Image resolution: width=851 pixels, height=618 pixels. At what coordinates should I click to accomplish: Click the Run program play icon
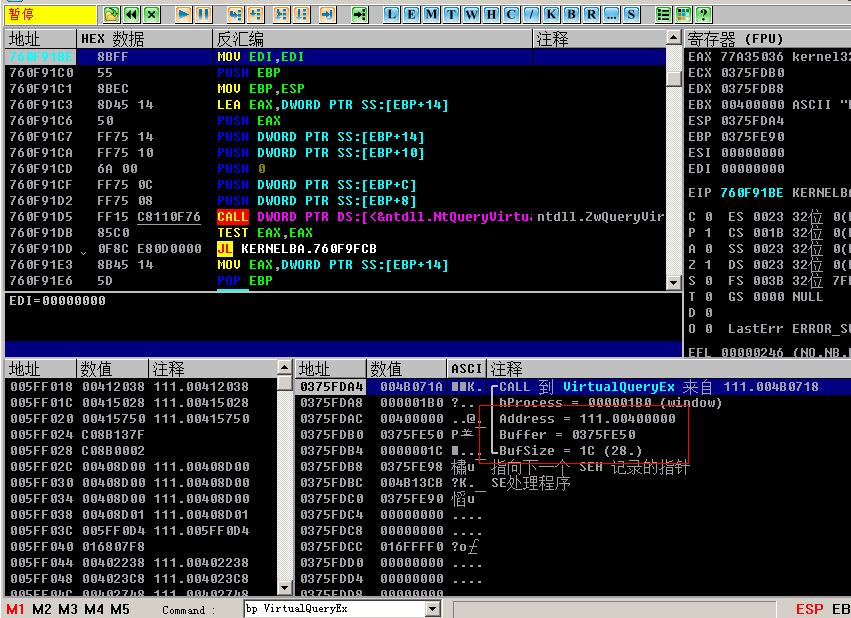183,14
